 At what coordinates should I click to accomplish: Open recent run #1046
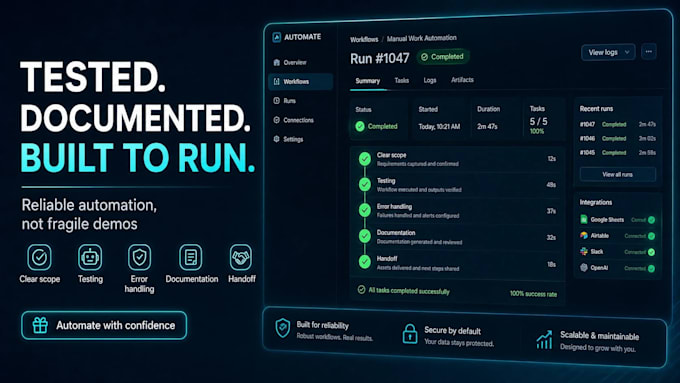tap(618, 139)
